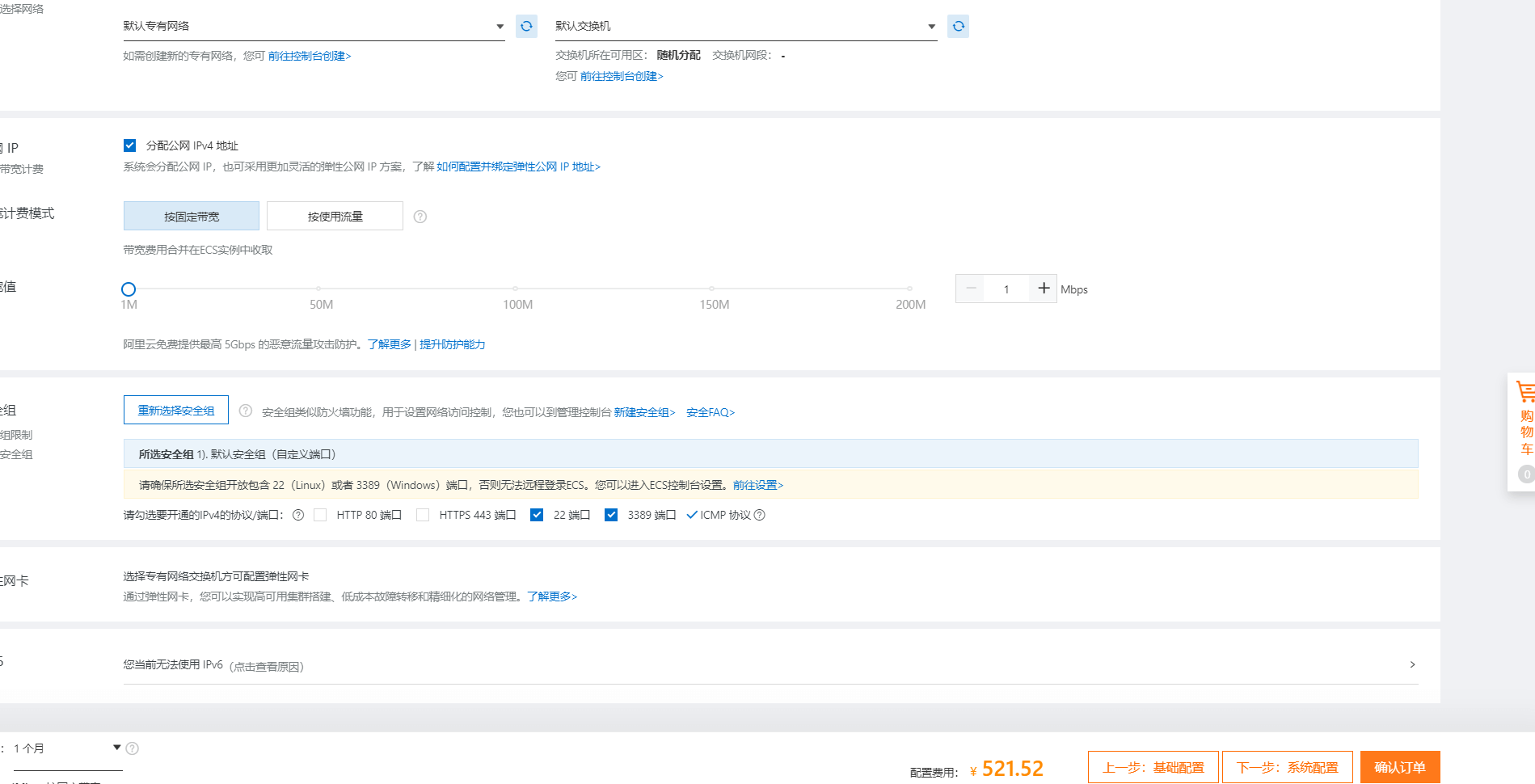Click help icon beside 重新选择安全组 button

coord(246,411)
